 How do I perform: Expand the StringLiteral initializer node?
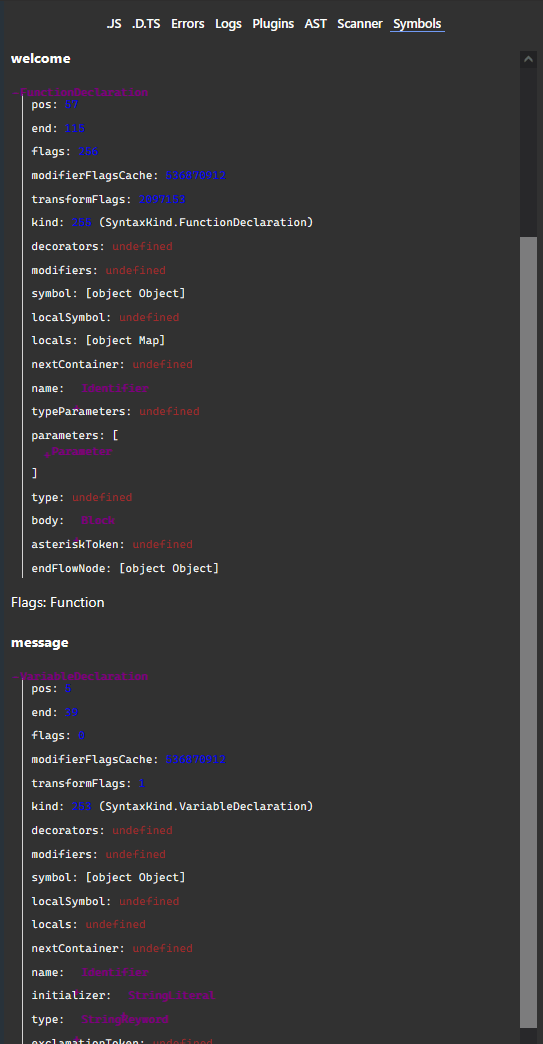pyautogui.click(x=171, y=995)
